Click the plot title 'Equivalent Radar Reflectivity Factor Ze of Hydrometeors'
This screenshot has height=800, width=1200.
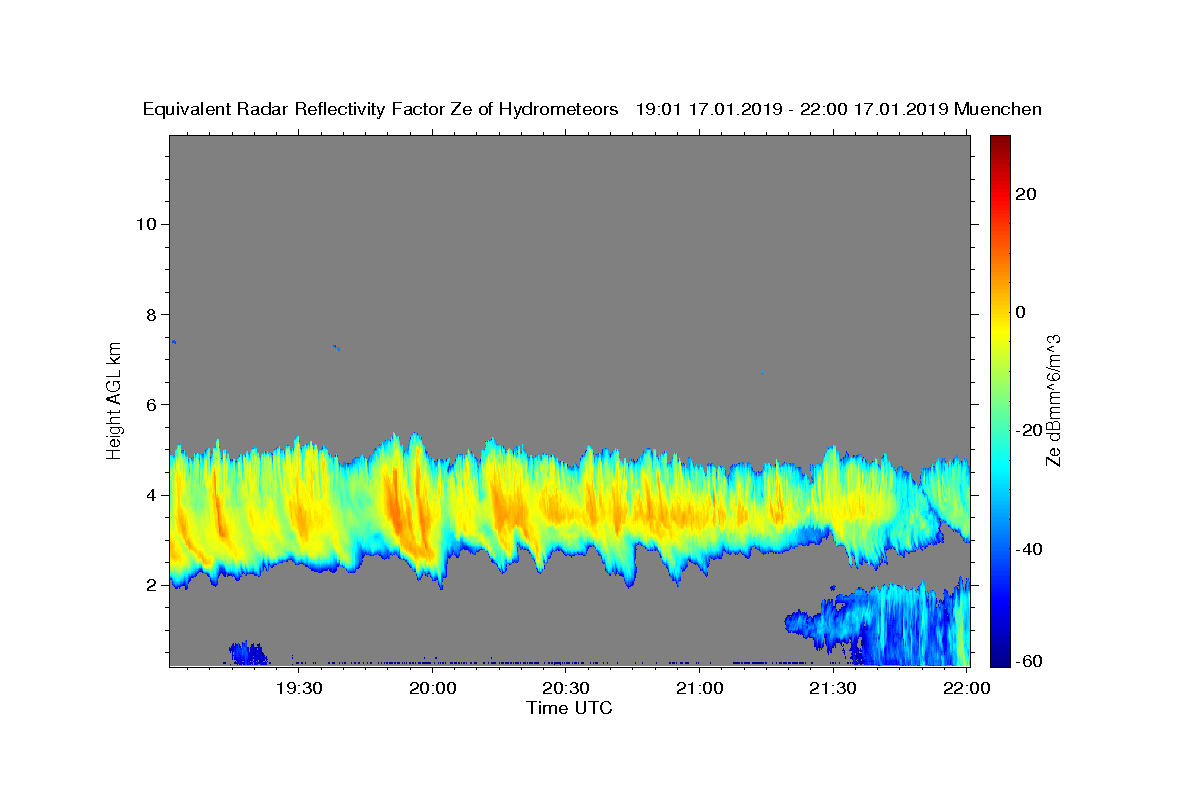[381, 109]
